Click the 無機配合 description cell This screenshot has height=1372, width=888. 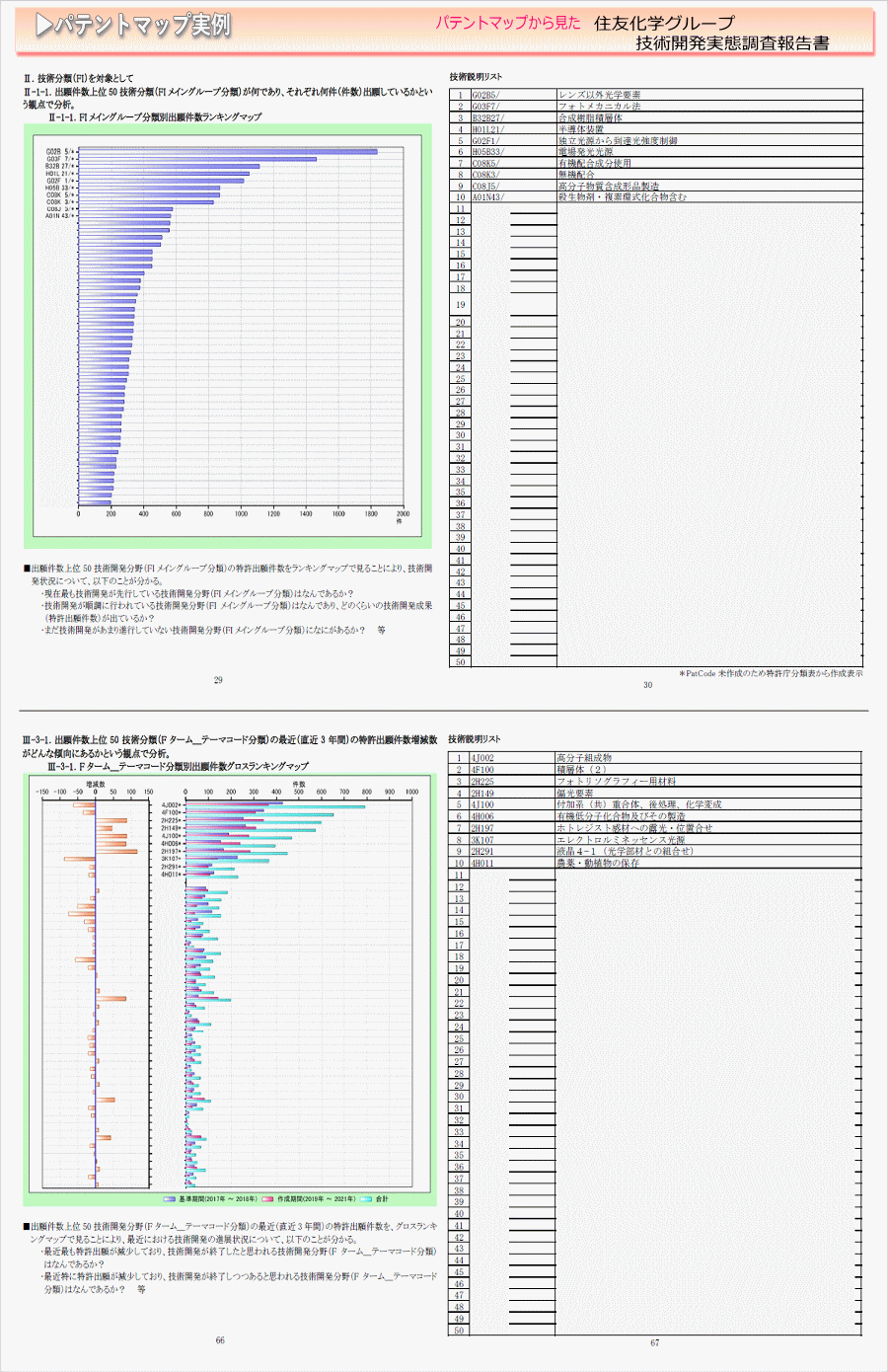(x=709, y=175)
